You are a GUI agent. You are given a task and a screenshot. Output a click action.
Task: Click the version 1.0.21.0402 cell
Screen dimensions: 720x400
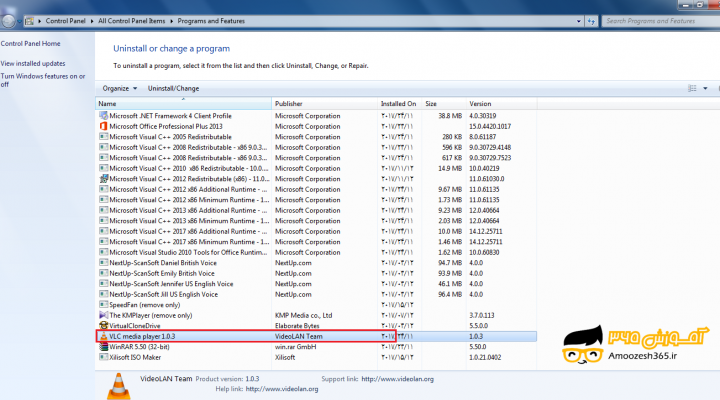485,357
